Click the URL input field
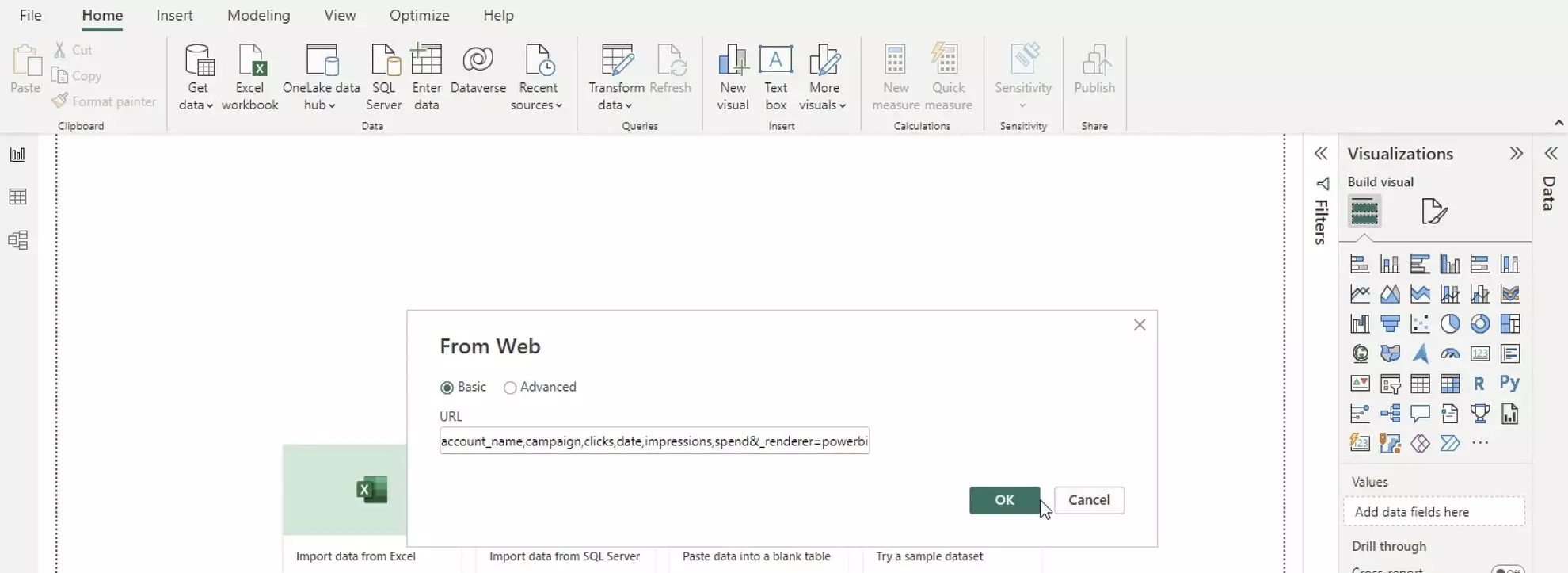 [654, 441]
